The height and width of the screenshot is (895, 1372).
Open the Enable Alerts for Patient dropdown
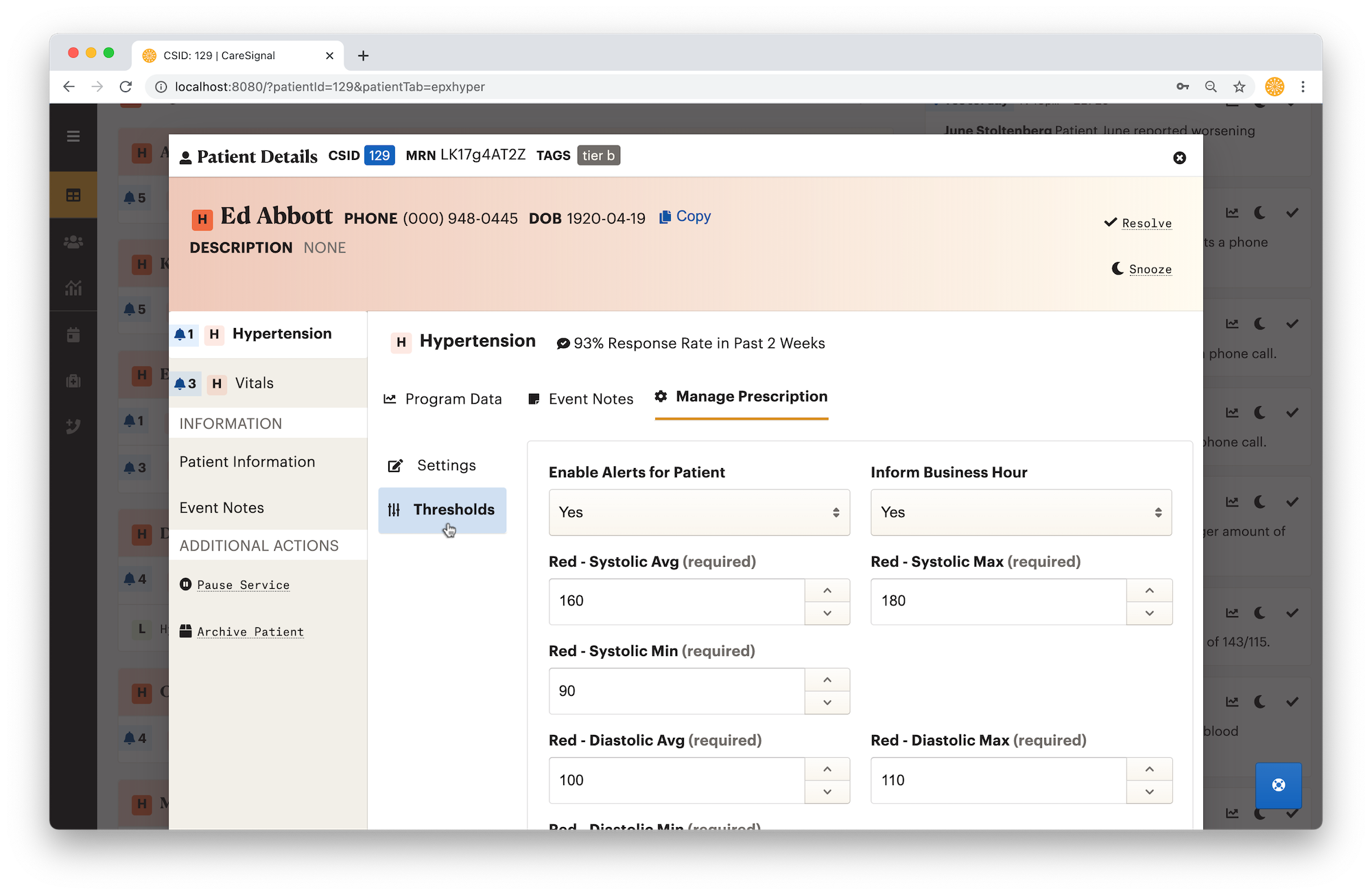click(699, 513)
